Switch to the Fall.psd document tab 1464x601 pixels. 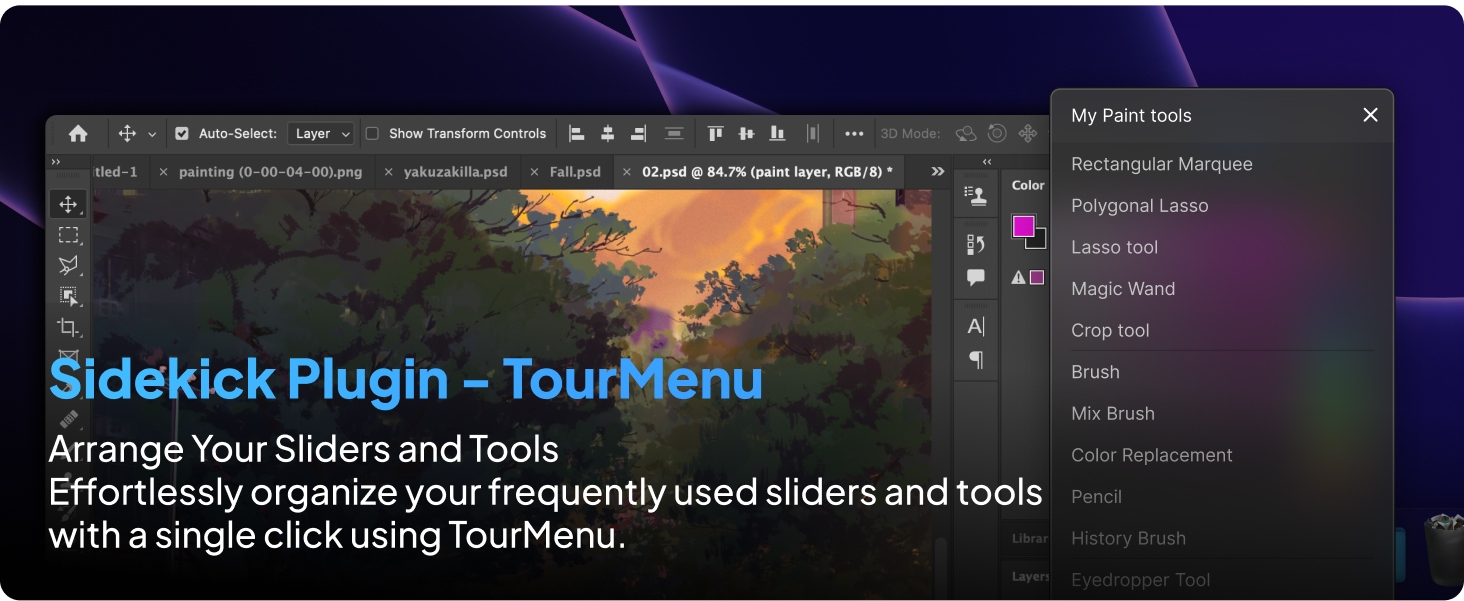575,172
